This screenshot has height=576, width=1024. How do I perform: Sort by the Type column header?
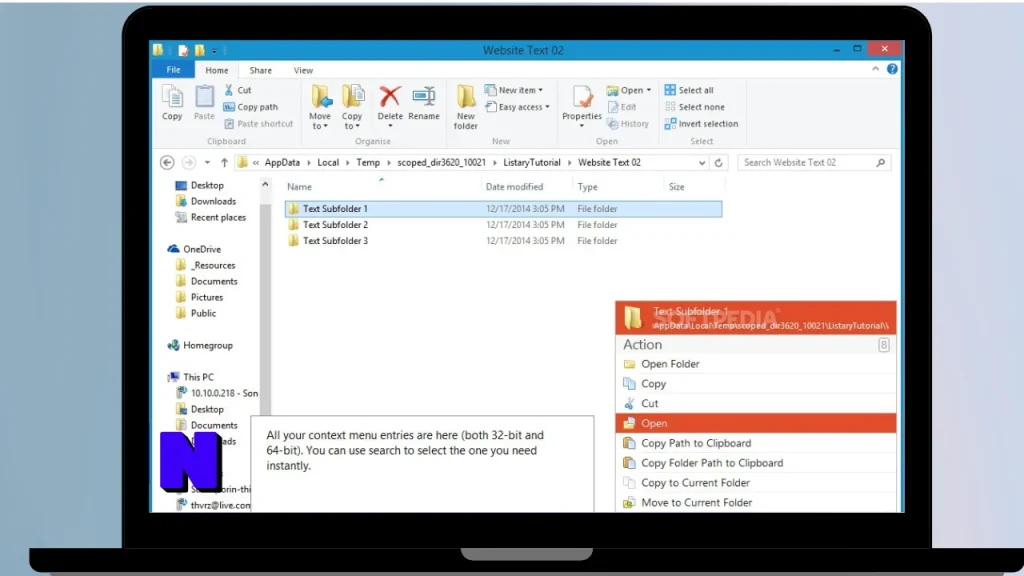coord(618,187)
